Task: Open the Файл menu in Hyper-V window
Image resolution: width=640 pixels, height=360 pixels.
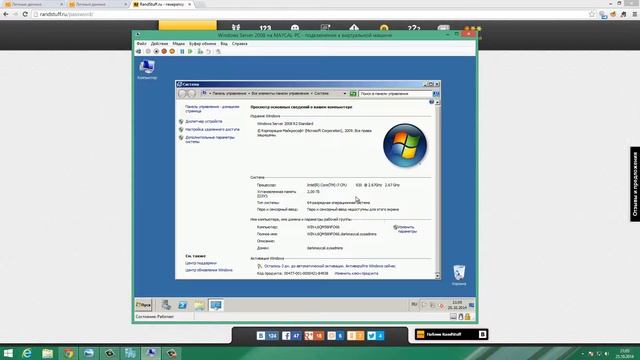Action: pos(141,44)
